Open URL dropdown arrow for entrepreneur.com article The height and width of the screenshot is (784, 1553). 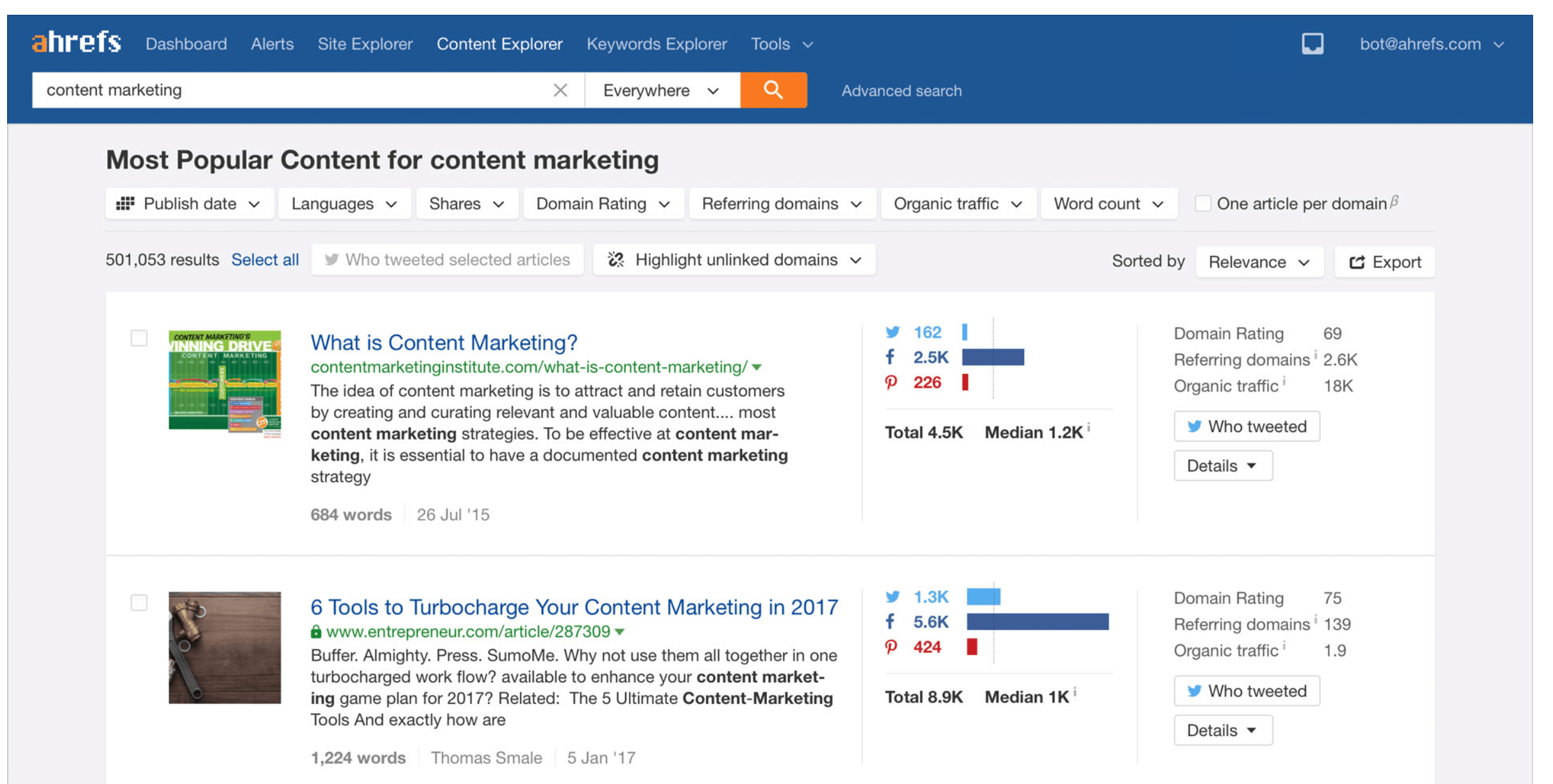619,632
